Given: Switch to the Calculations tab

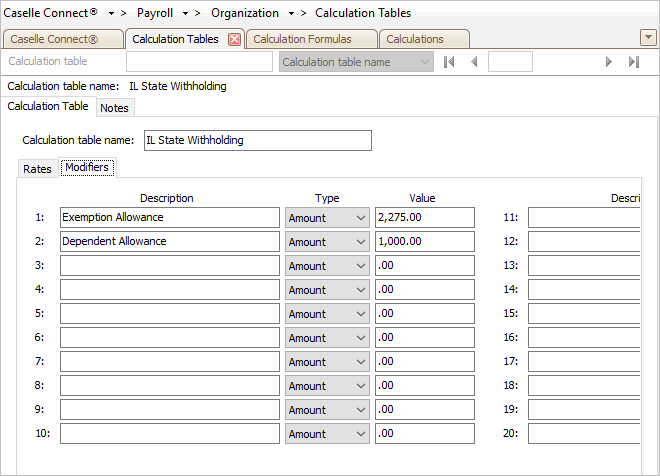Looking at the screenshot, I should tap(424, 39).
